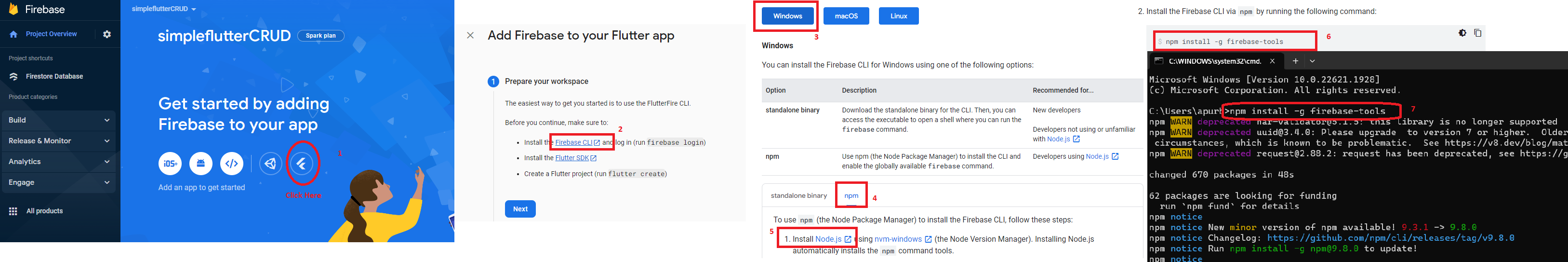The image size is (1568, 262).
Task: Expand the Build category
Action: [x=58, y=120]
